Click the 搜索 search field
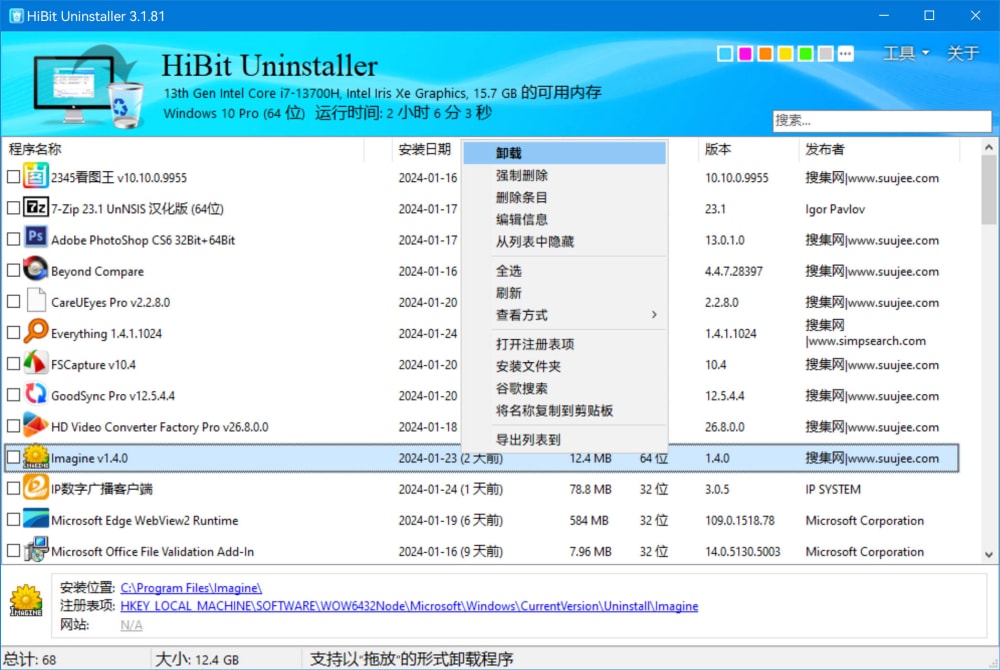The image size is (1000, 670). [882, 120]
